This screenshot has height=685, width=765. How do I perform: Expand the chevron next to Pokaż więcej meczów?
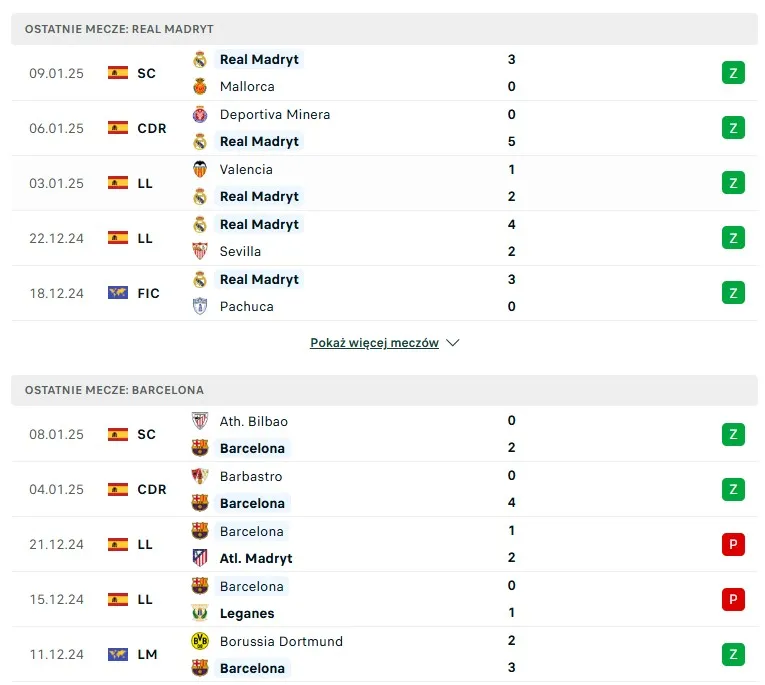(453, 343)
